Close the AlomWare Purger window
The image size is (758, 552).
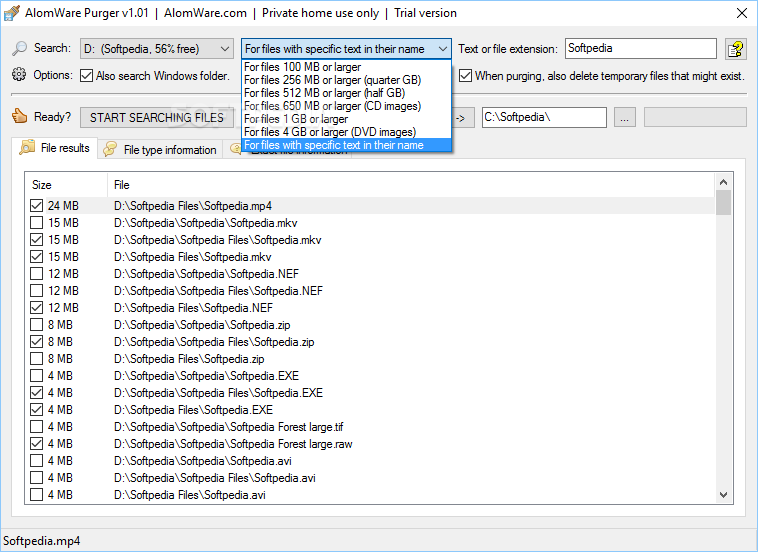coord(742,13)
